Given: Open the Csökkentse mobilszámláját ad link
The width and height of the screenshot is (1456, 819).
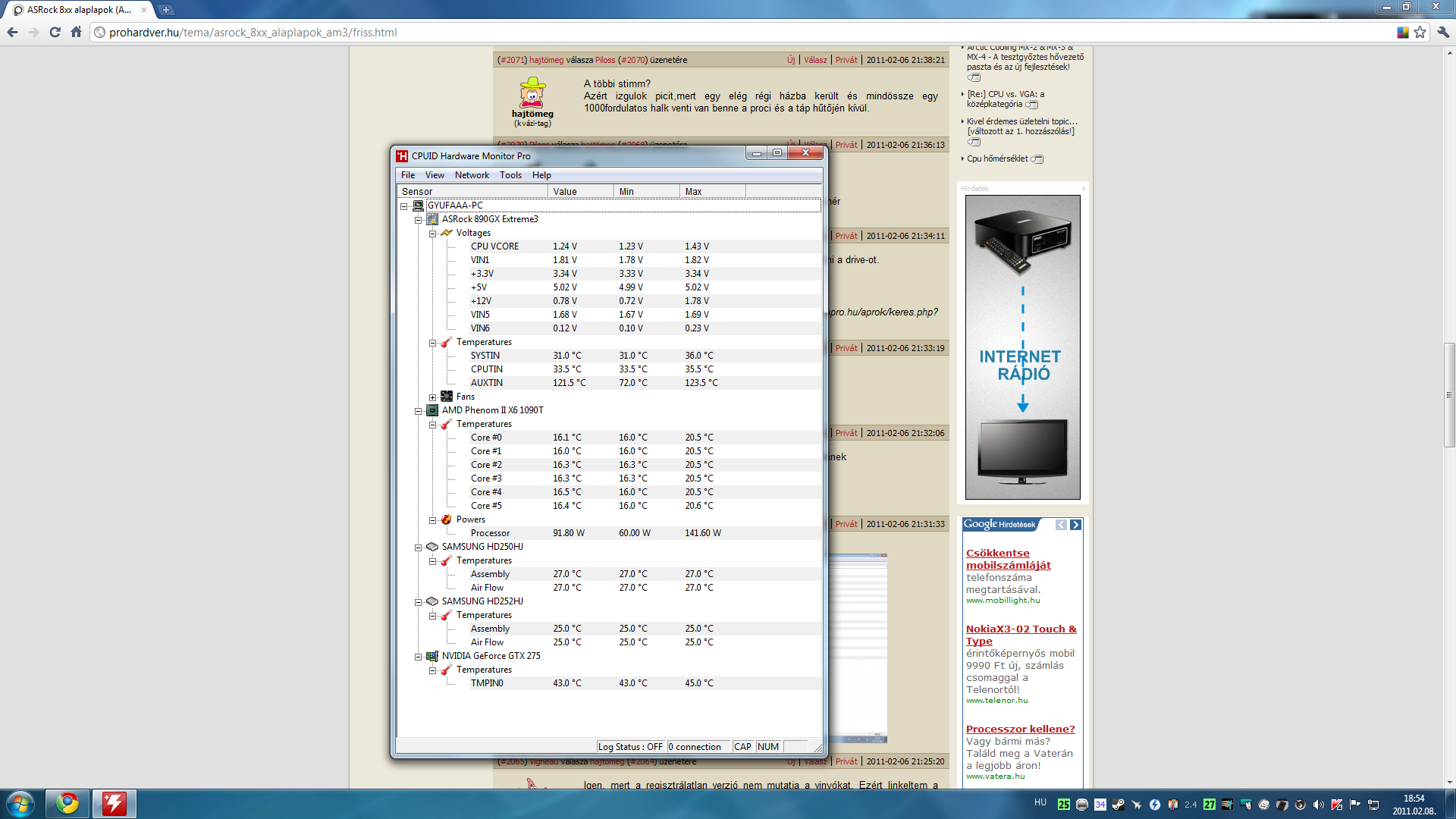Looking at the screenshot, I should (x=1008, y=559).
